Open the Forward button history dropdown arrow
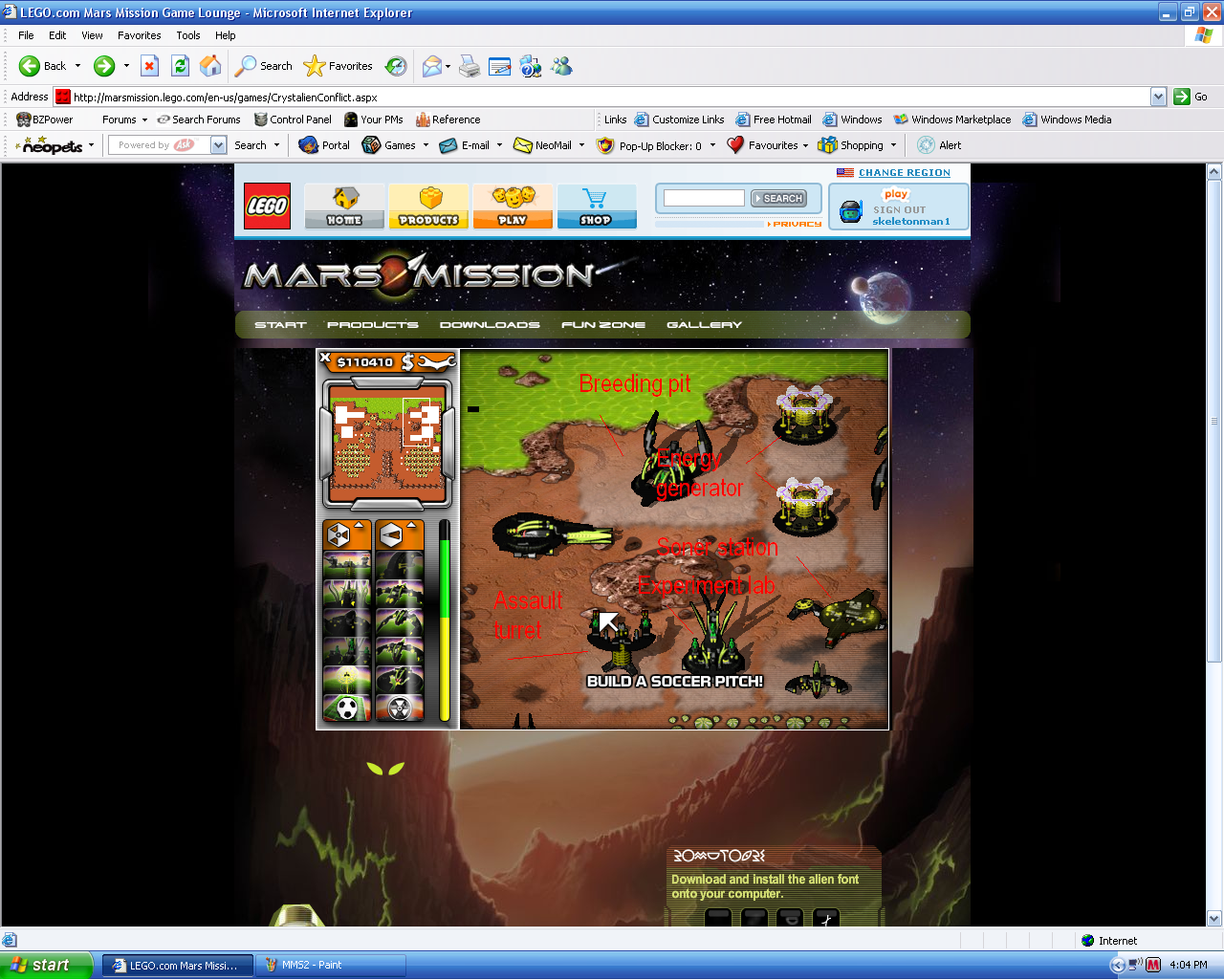 (x=126, y=66)
